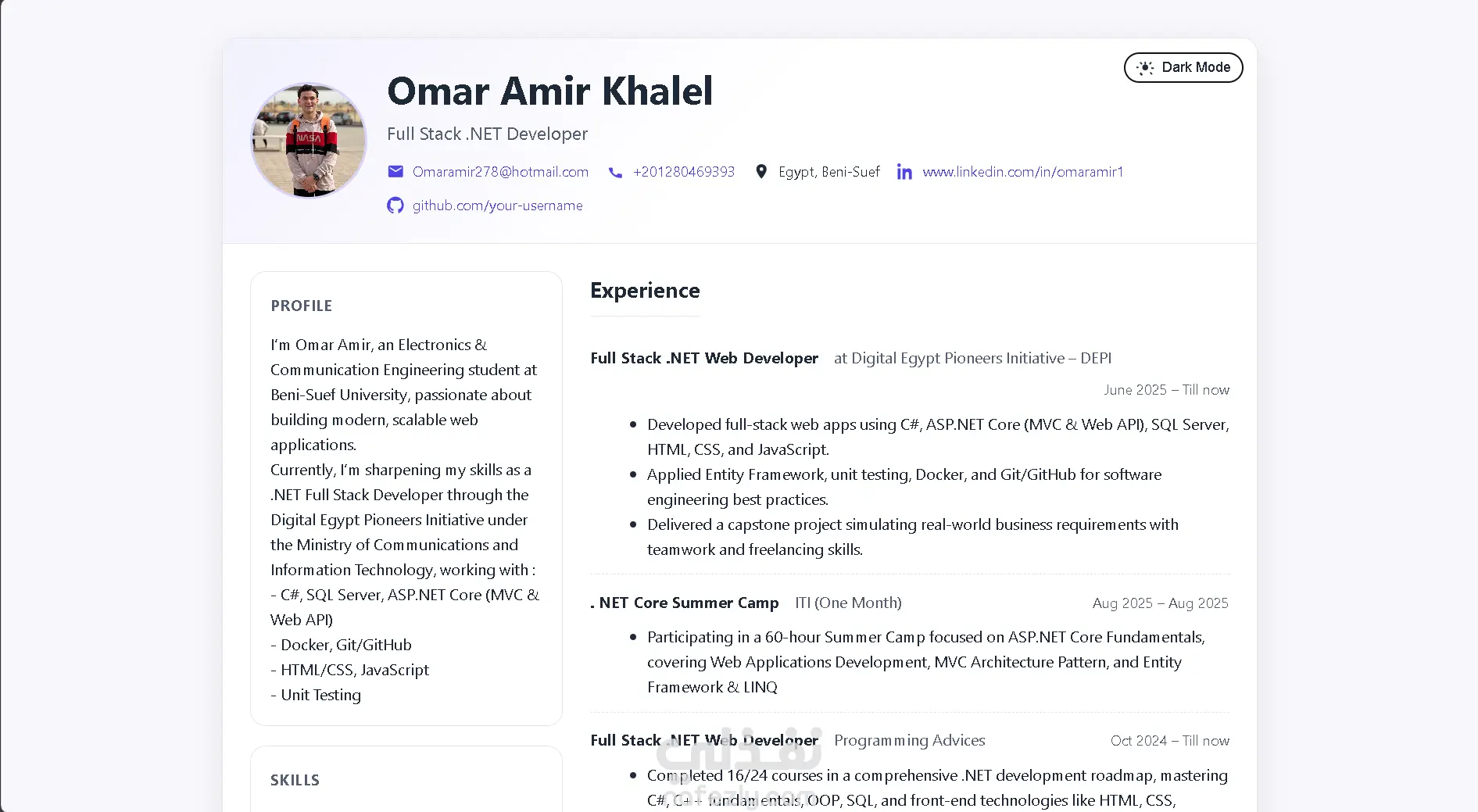The height and width of the screenshot is (812, 1478).
Task: Click the Full Stack .NET Developer subtitle
Action: [x=487, y=134]
